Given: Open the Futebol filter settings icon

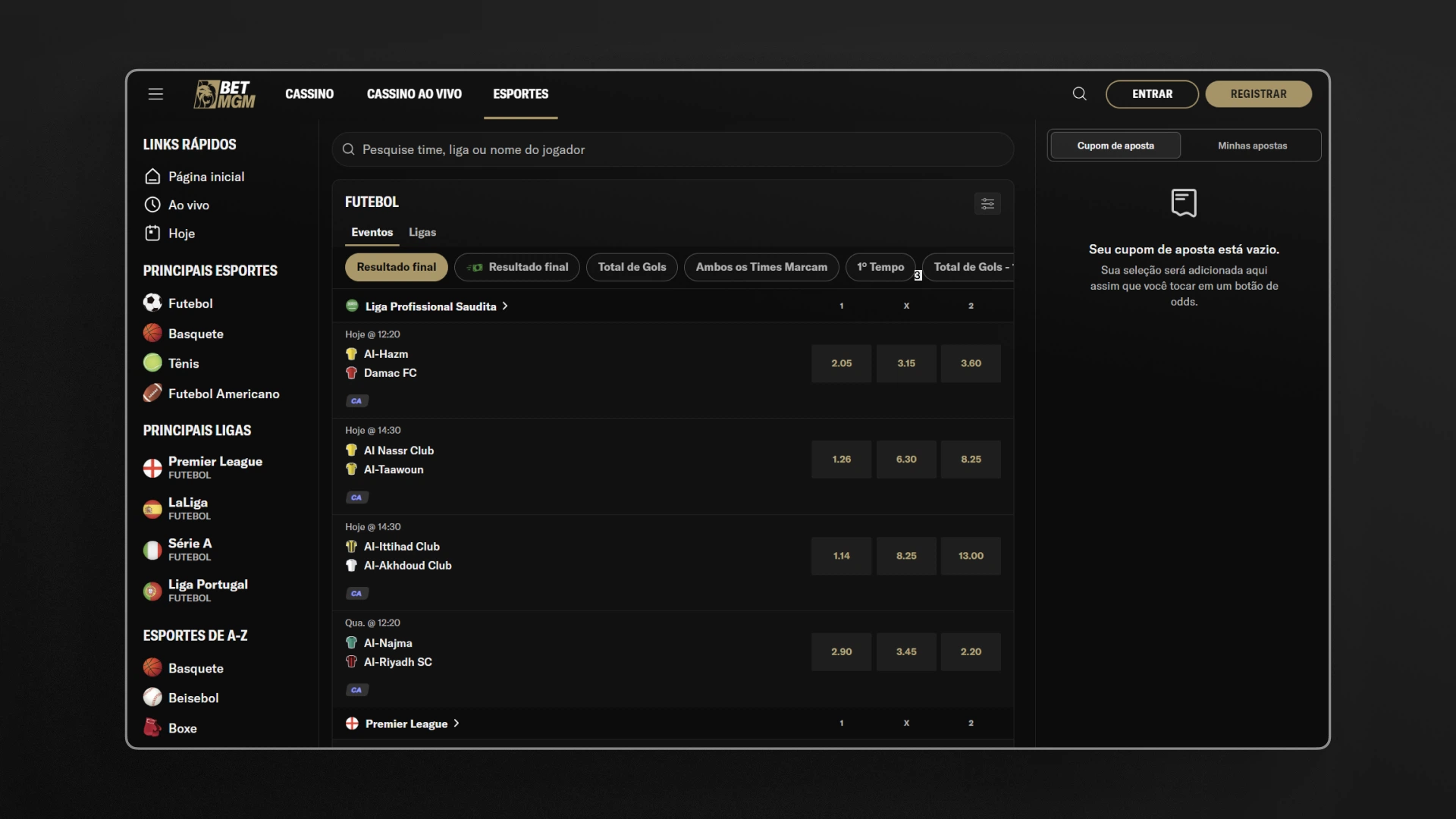Looking at the screenshot, I should pyautogui.click(x=987, y=203).
